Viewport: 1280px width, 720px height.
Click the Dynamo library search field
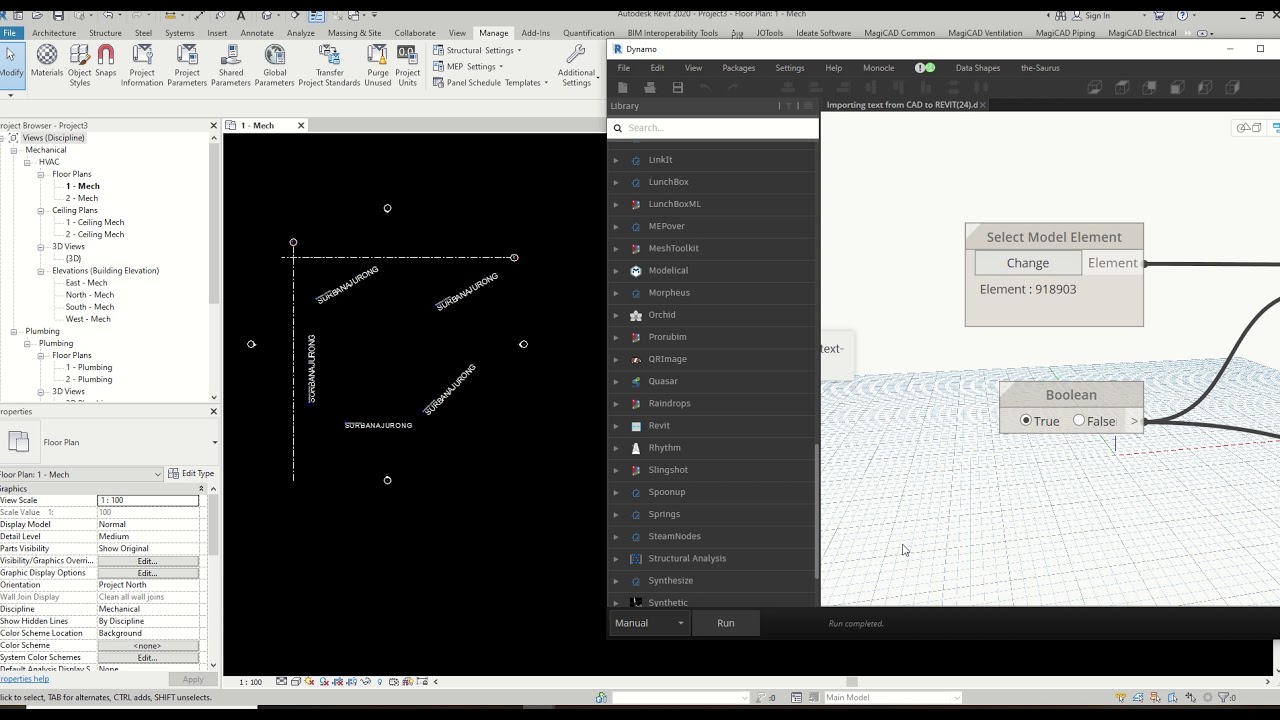tap(713, 128)
